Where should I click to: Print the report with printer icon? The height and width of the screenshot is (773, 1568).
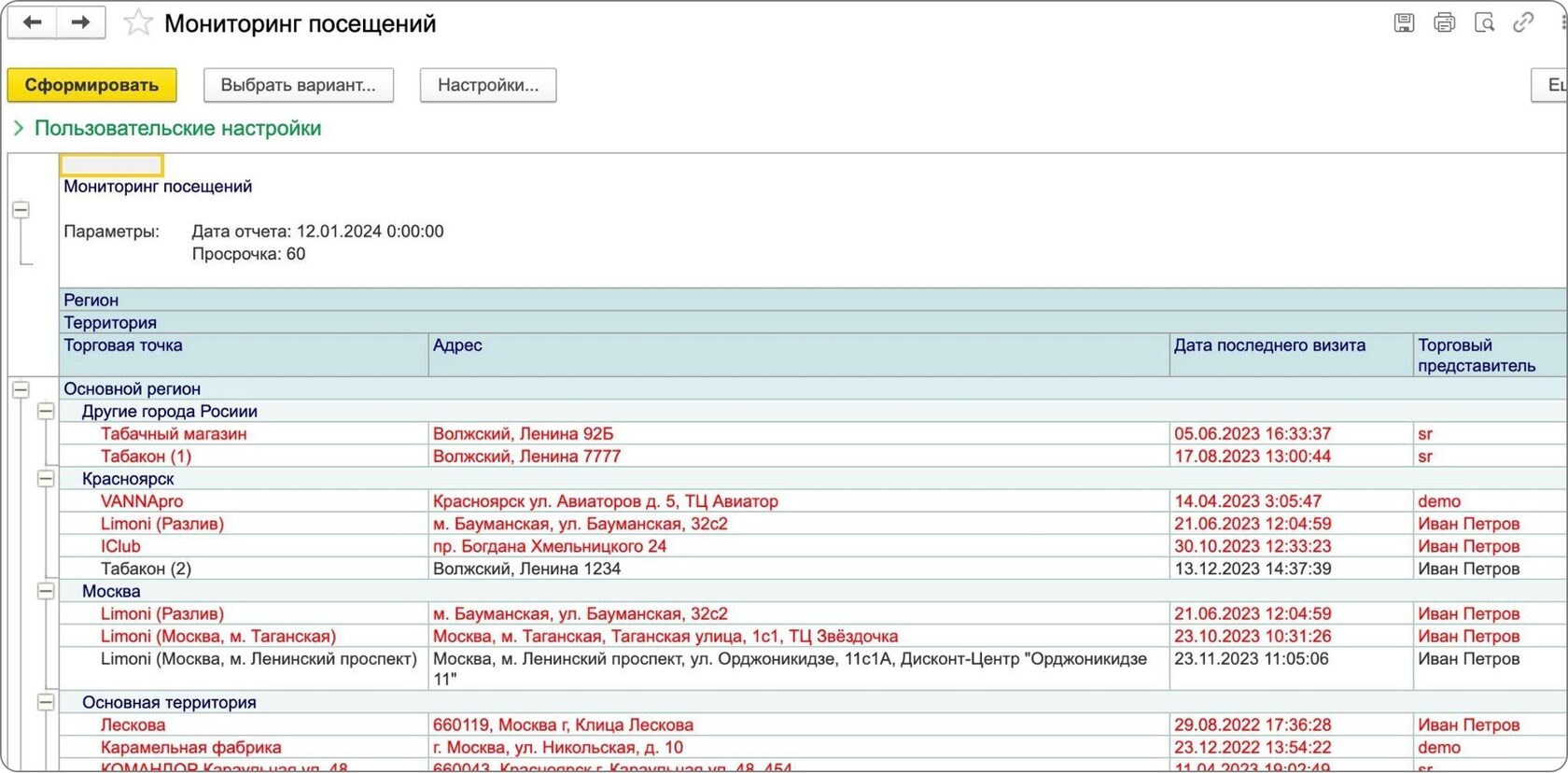point(1444,22)
